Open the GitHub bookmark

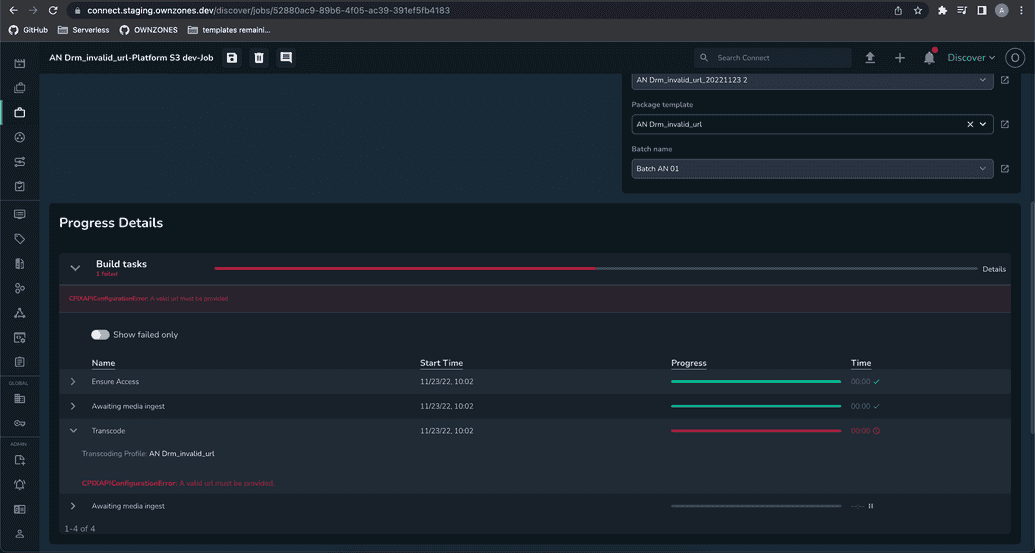pyautogui.click(x=28, y=30)
